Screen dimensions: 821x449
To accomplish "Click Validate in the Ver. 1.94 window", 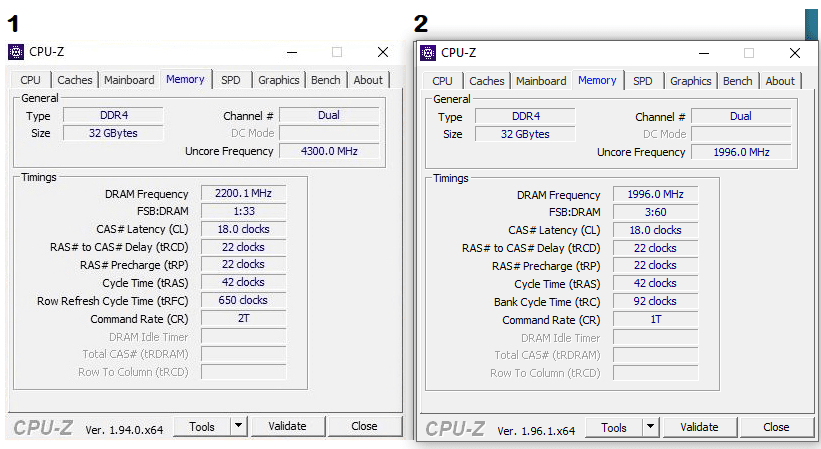I will coord(287,426).
